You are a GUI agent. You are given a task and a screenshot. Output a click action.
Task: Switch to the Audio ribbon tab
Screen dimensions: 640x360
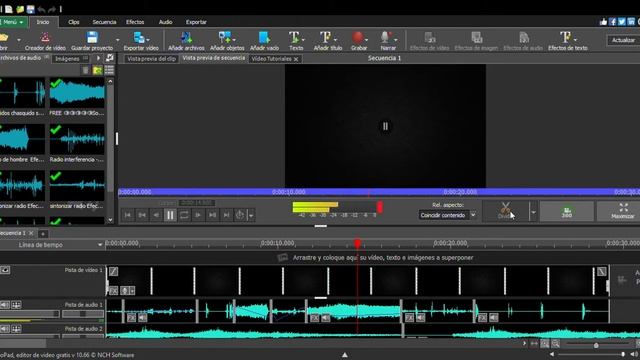point(165,22)
